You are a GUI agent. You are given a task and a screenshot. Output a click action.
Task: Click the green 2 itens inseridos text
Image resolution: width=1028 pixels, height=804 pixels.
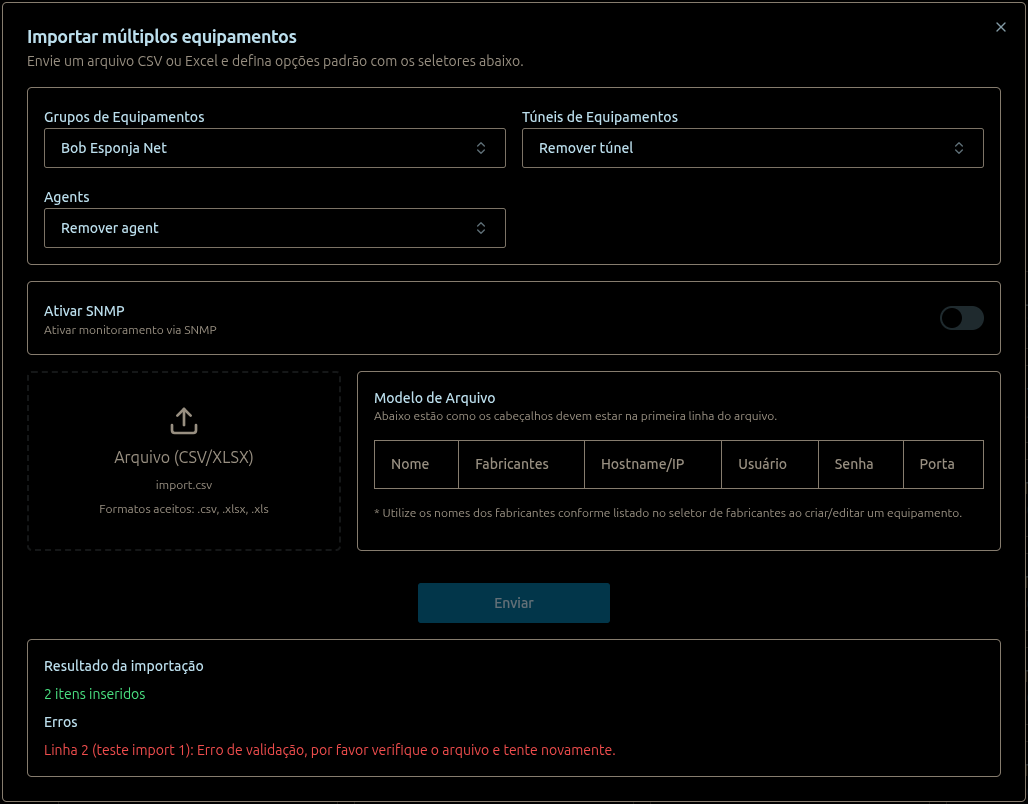94,693
